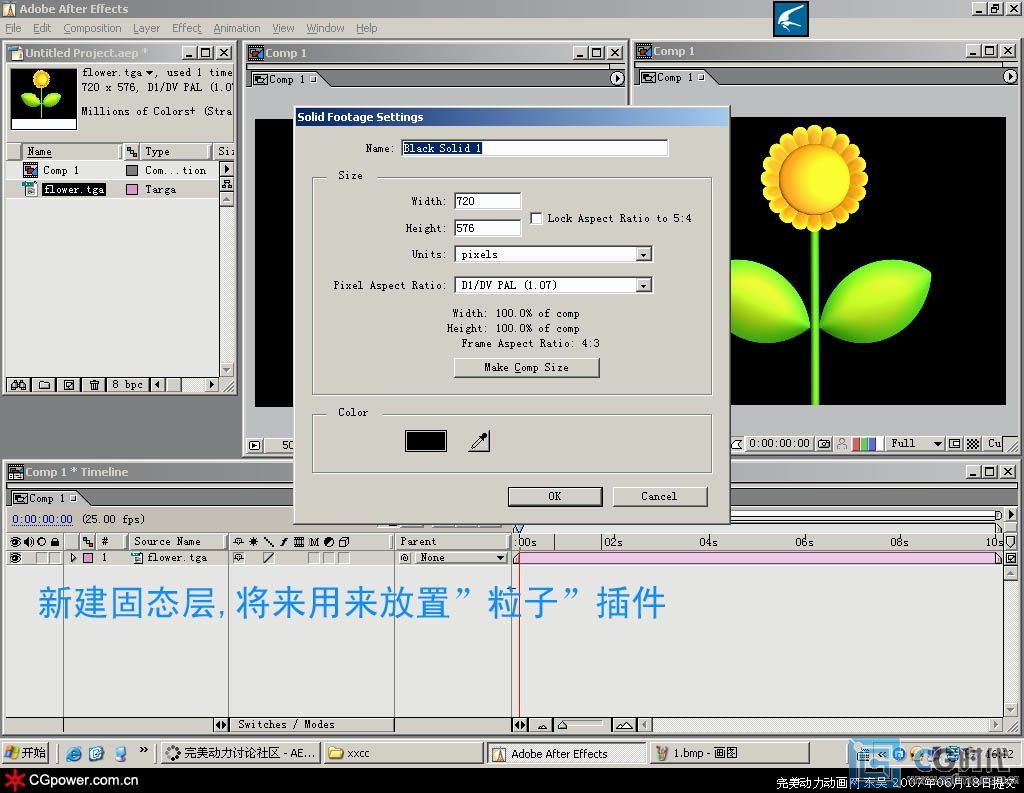Click the timeline zoom slider

[581, 725]
